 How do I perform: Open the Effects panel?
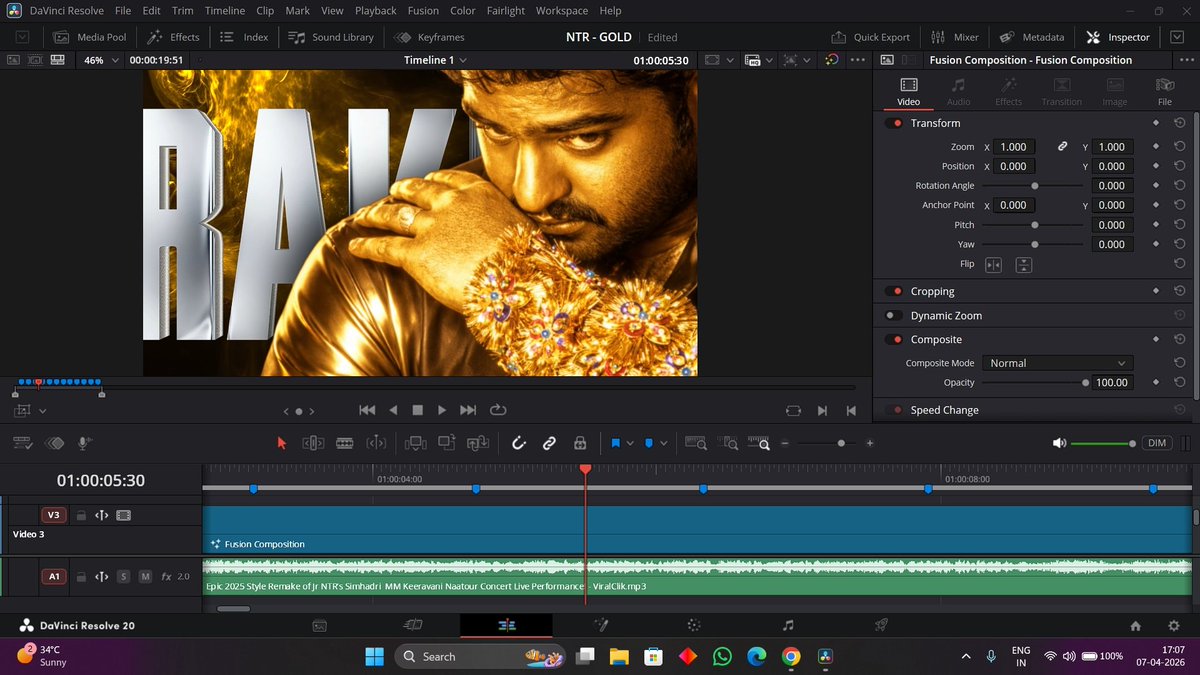(x=173, y=37)
